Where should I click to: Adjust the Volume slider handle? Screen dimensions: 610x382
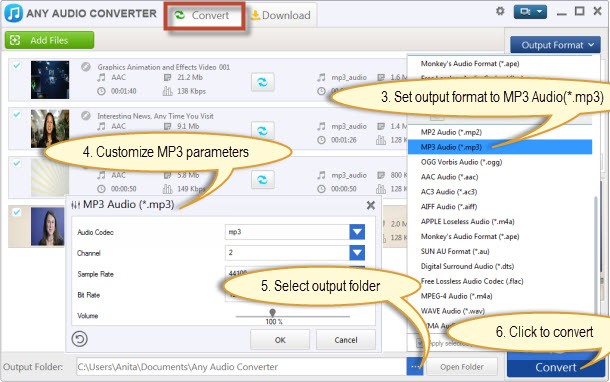coord(272,312)
